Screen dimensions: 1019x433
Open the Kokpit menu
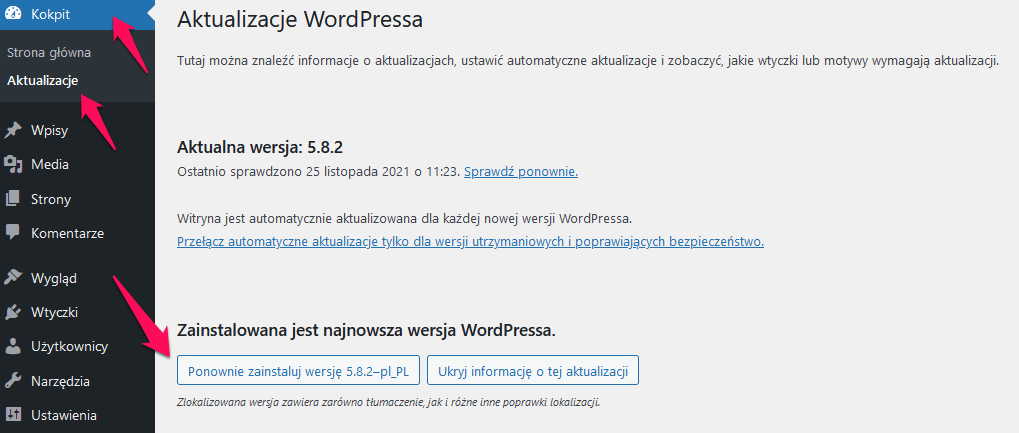[77, 14]
